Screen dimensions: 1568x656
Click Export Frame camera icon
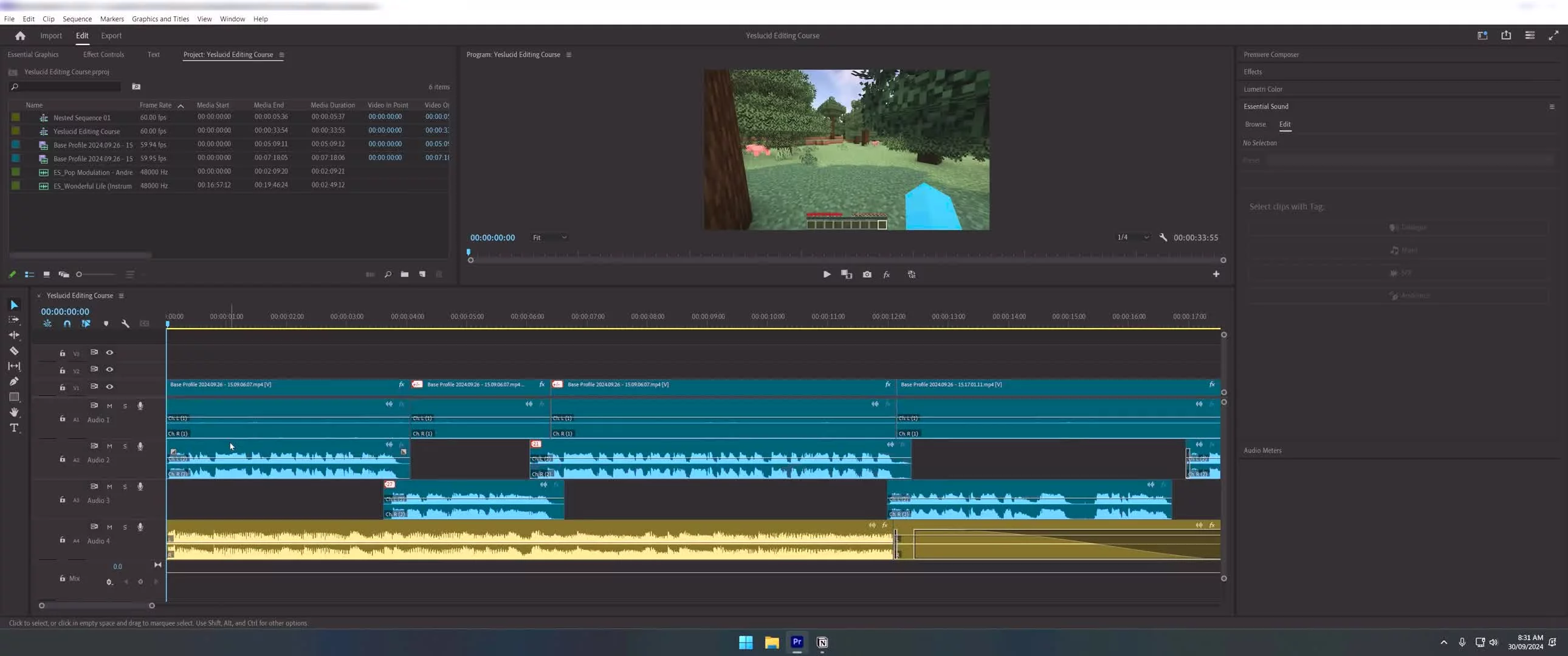(867, 275)
